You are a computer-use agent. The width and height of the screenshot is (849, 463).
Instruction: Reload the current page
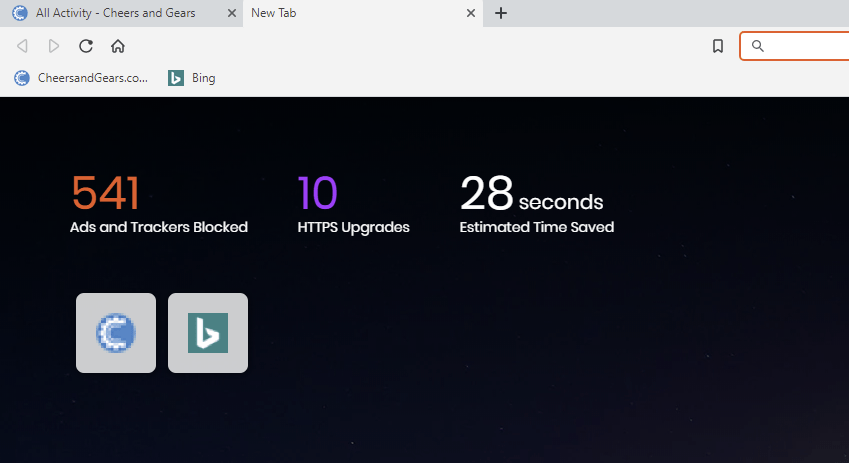click(x=86, y=46)
